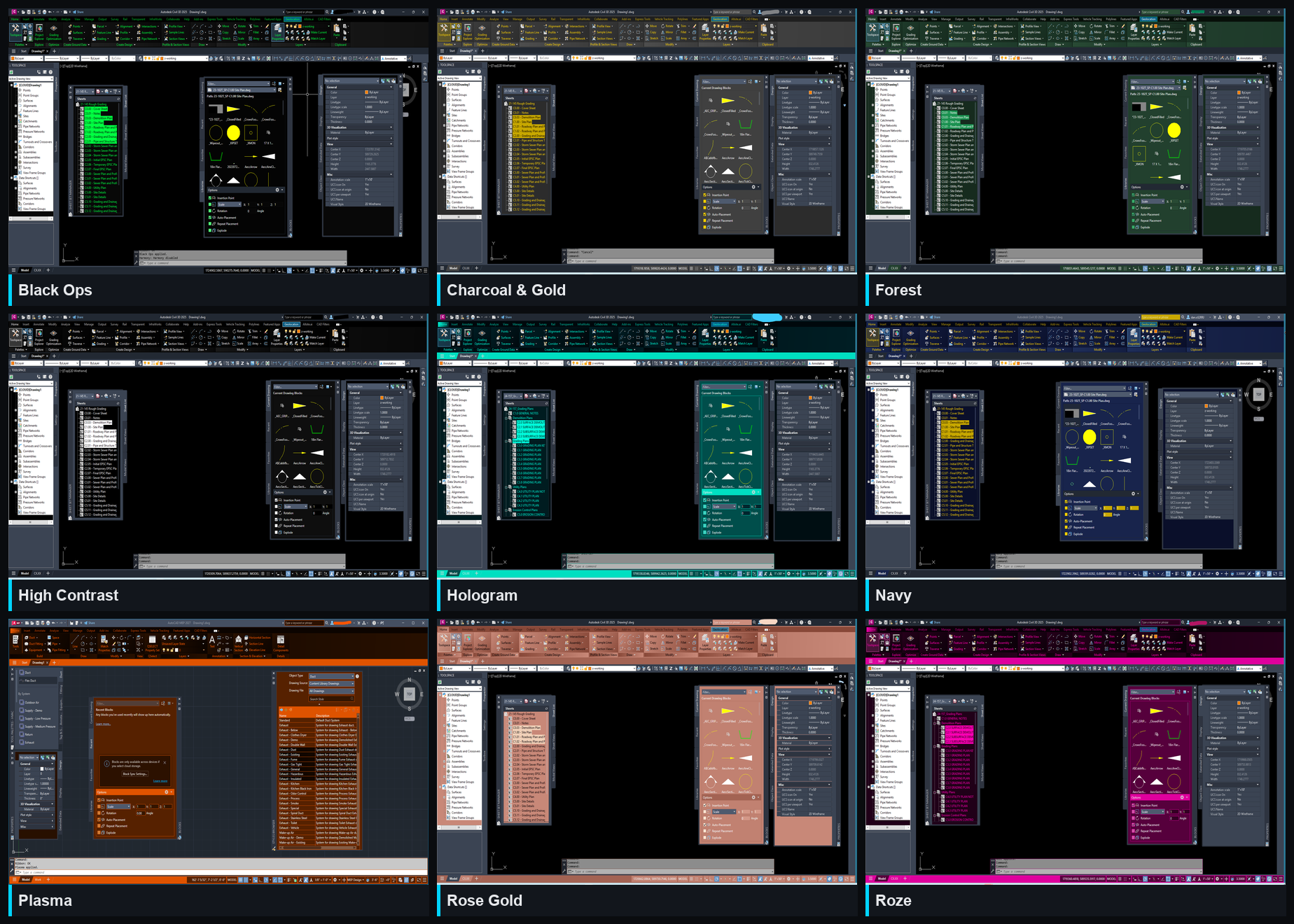Image resolution: width=1294 pixels, height=924 pixels.
Task: Click the Paste icon in the Navy screenshot
Action: point(1192,335)
